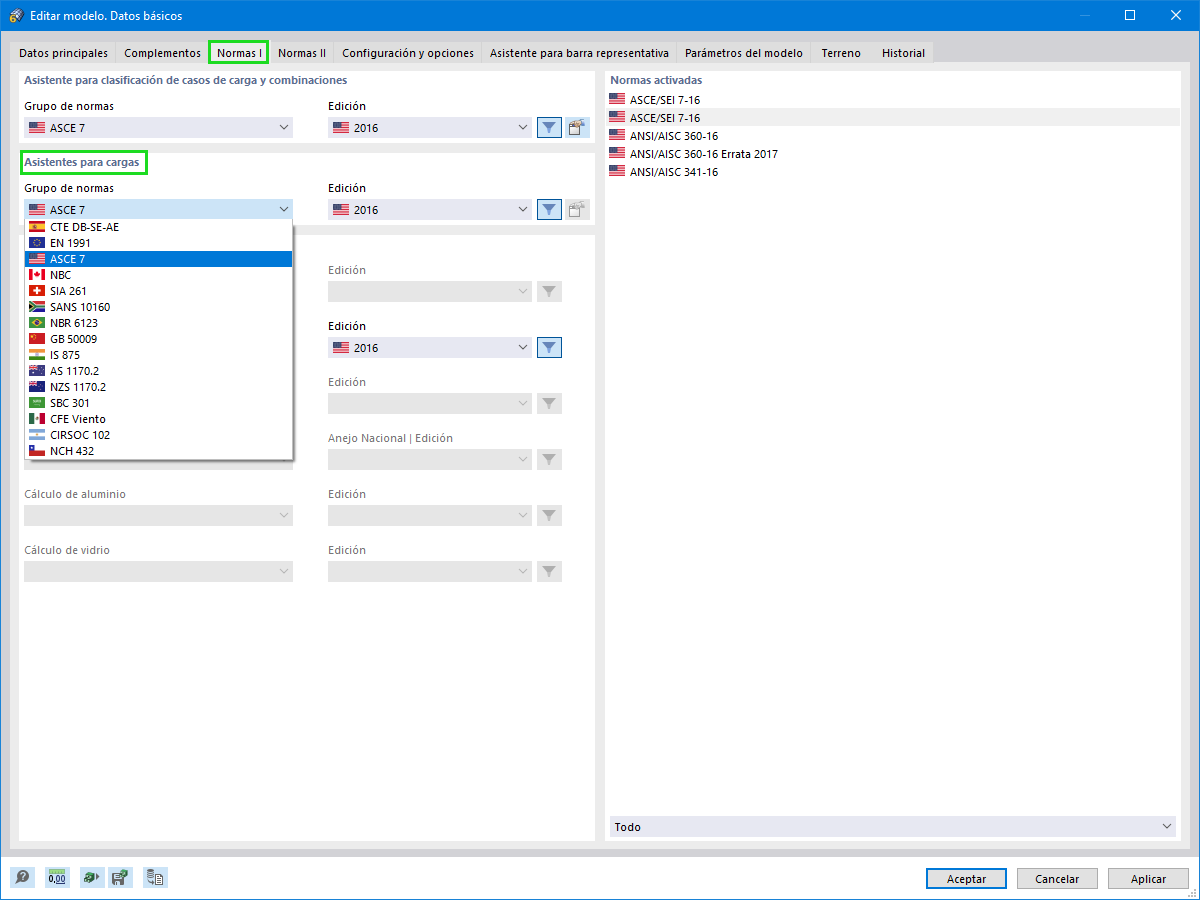
Task: Select AS 1170.2 from the list
Action: click(x=158, y=370)
